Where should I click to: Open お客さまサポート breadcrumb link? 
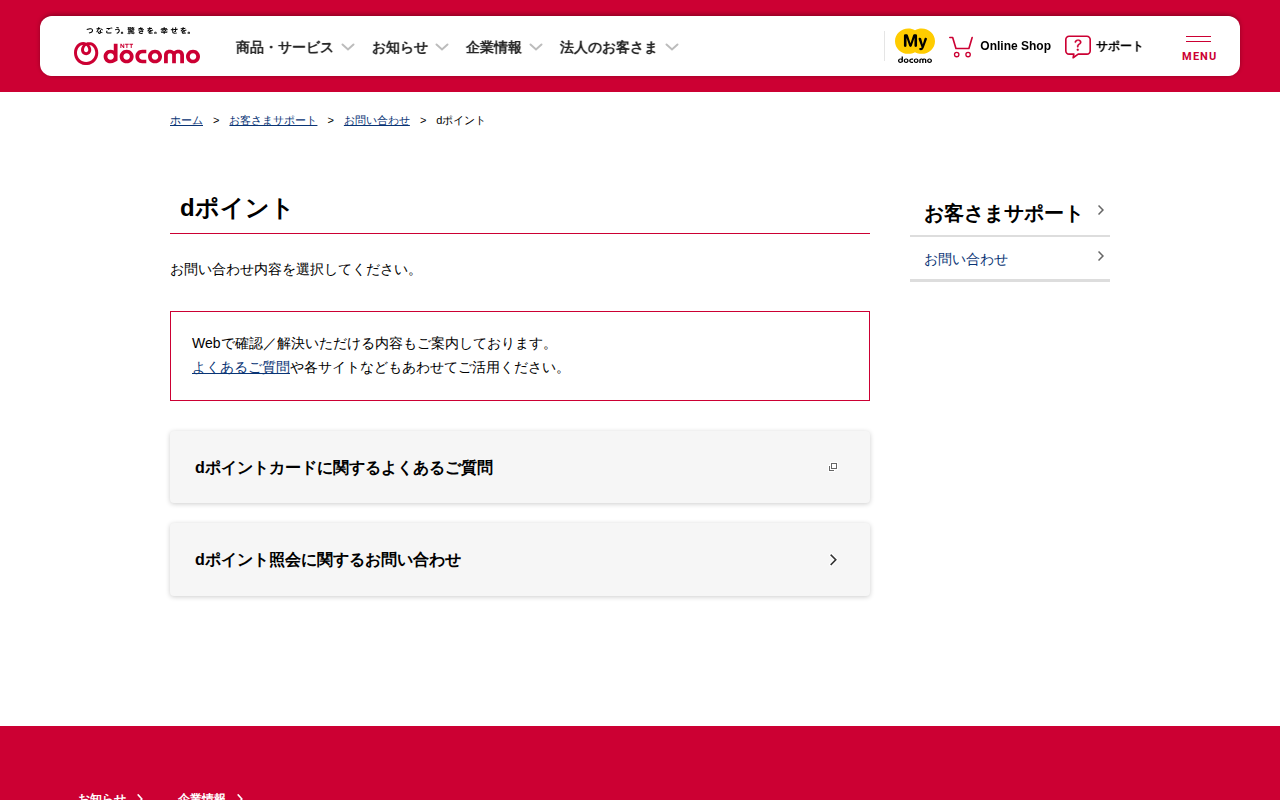click(x=273, y=120)
